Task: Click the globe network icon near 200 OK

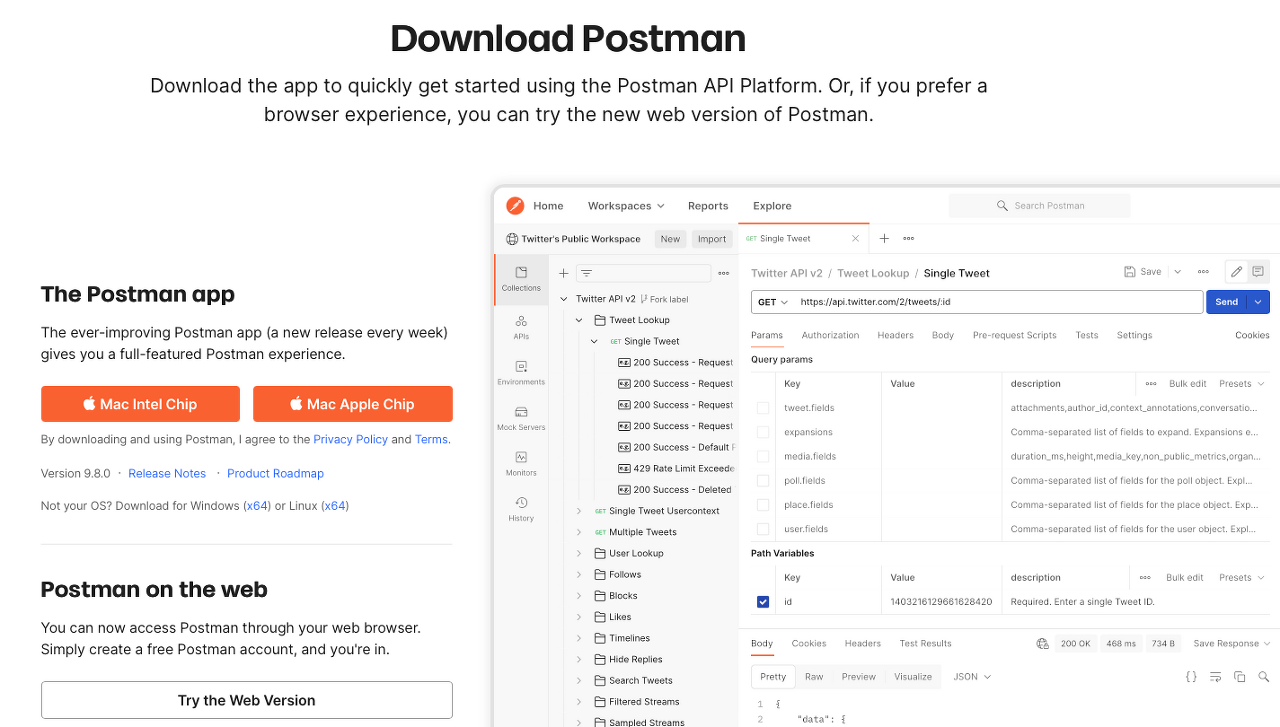Action: [x=1043, y=644]
